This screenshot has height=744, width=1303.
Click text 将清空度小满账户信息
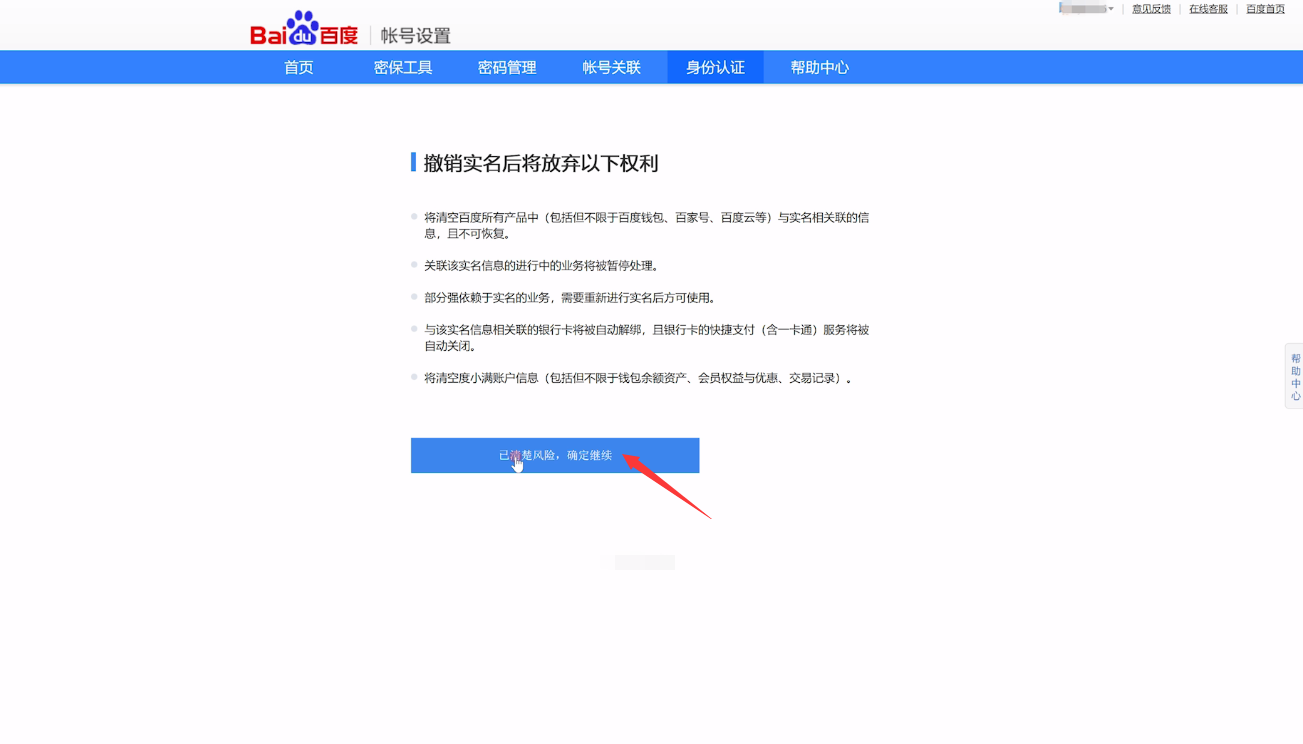point(638,378)
